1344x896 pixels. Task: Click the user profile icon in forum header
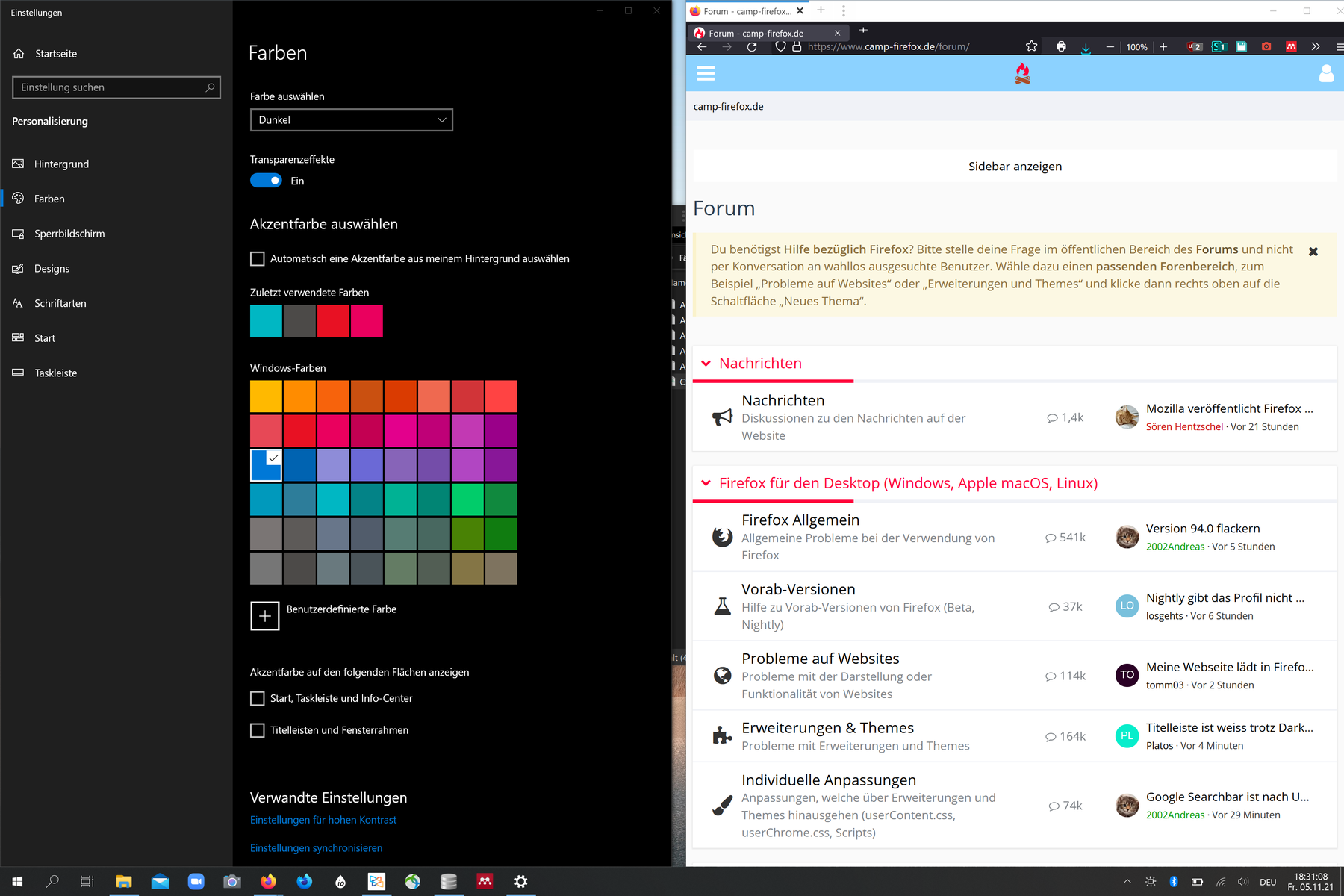[1326, 73]
